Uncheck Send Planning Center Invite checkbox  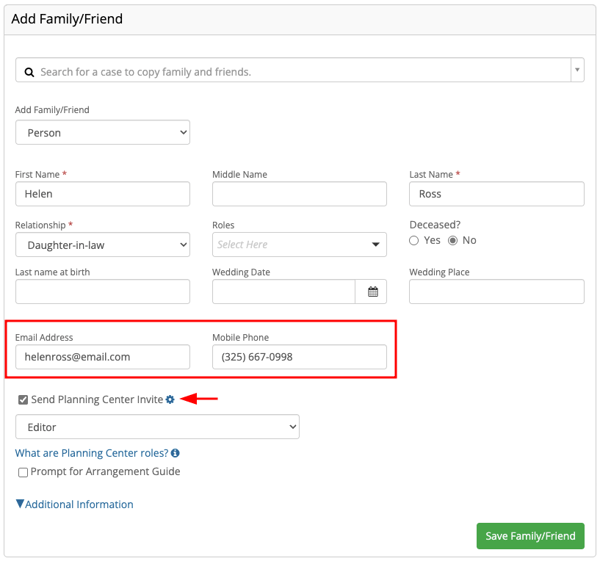click(x=23, y=400)
